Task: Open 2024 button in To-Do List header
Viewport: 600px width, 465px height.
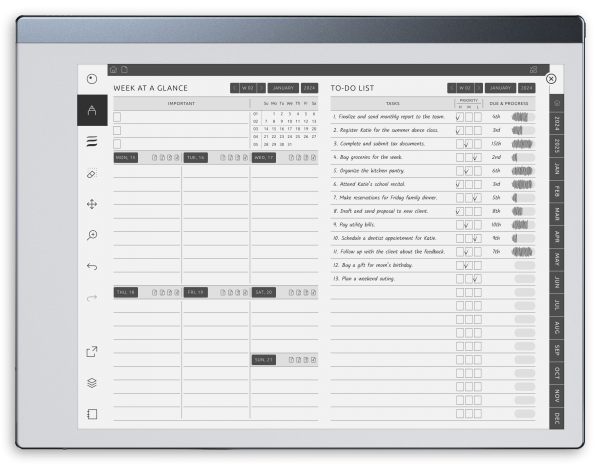Action: (527, 88)
